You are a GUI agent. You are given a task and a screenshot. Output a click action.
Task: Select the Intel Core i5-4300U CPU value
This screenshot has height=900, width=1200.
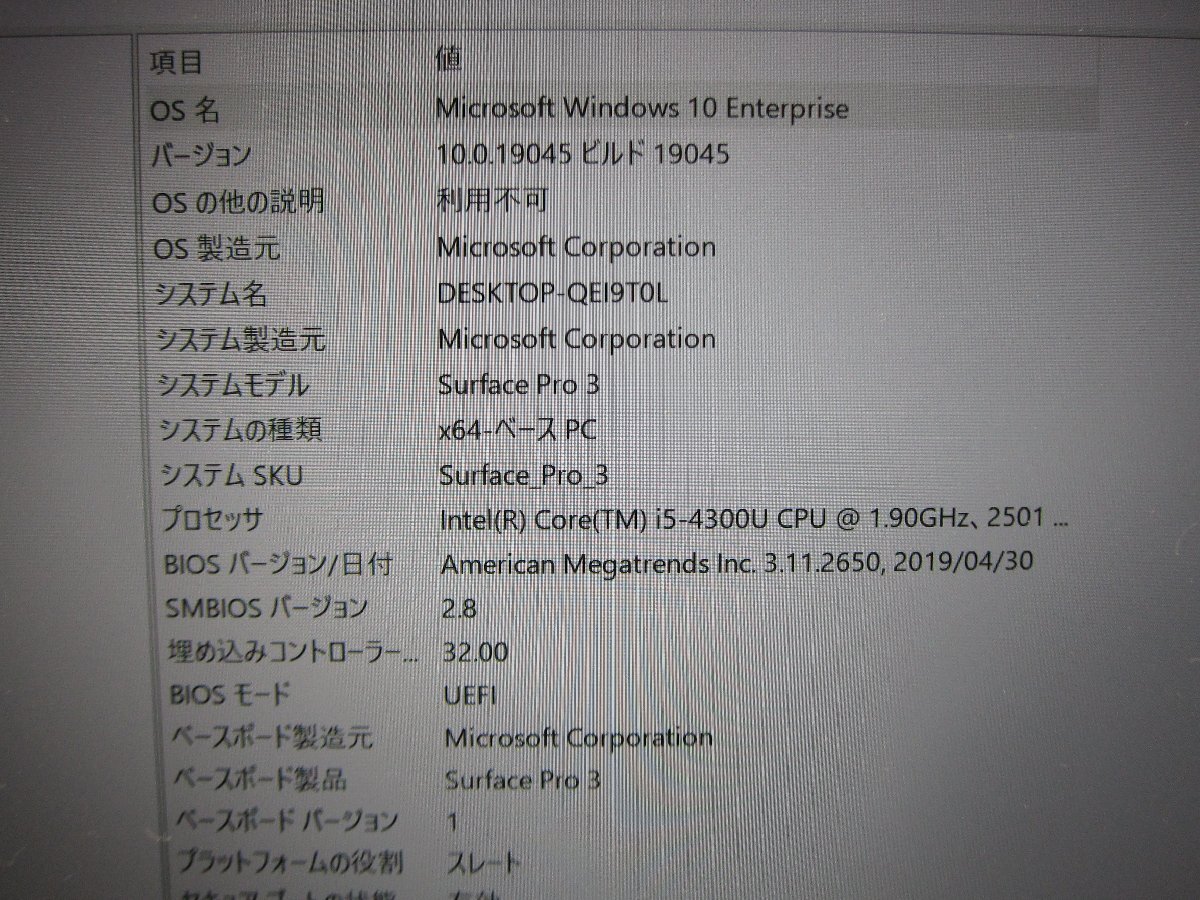756,519
